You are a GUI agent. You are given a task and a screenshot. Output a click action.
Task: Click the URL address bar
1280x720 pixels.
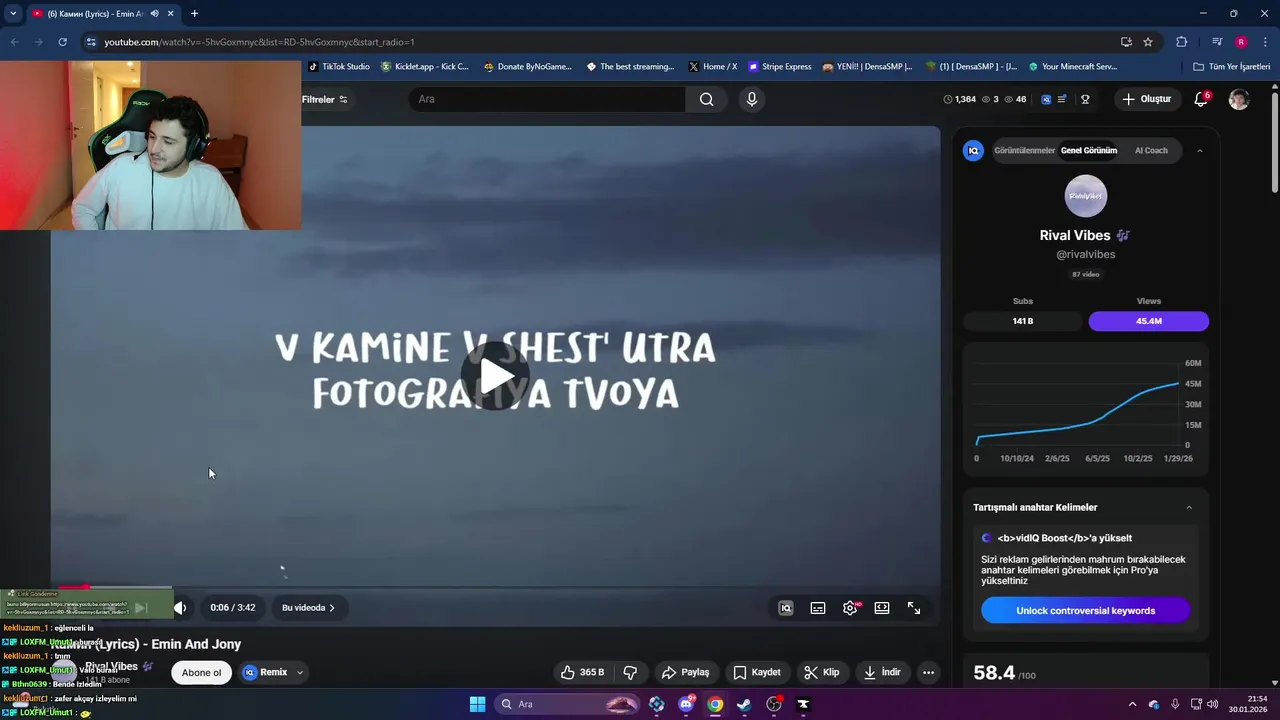coord(600,42)
